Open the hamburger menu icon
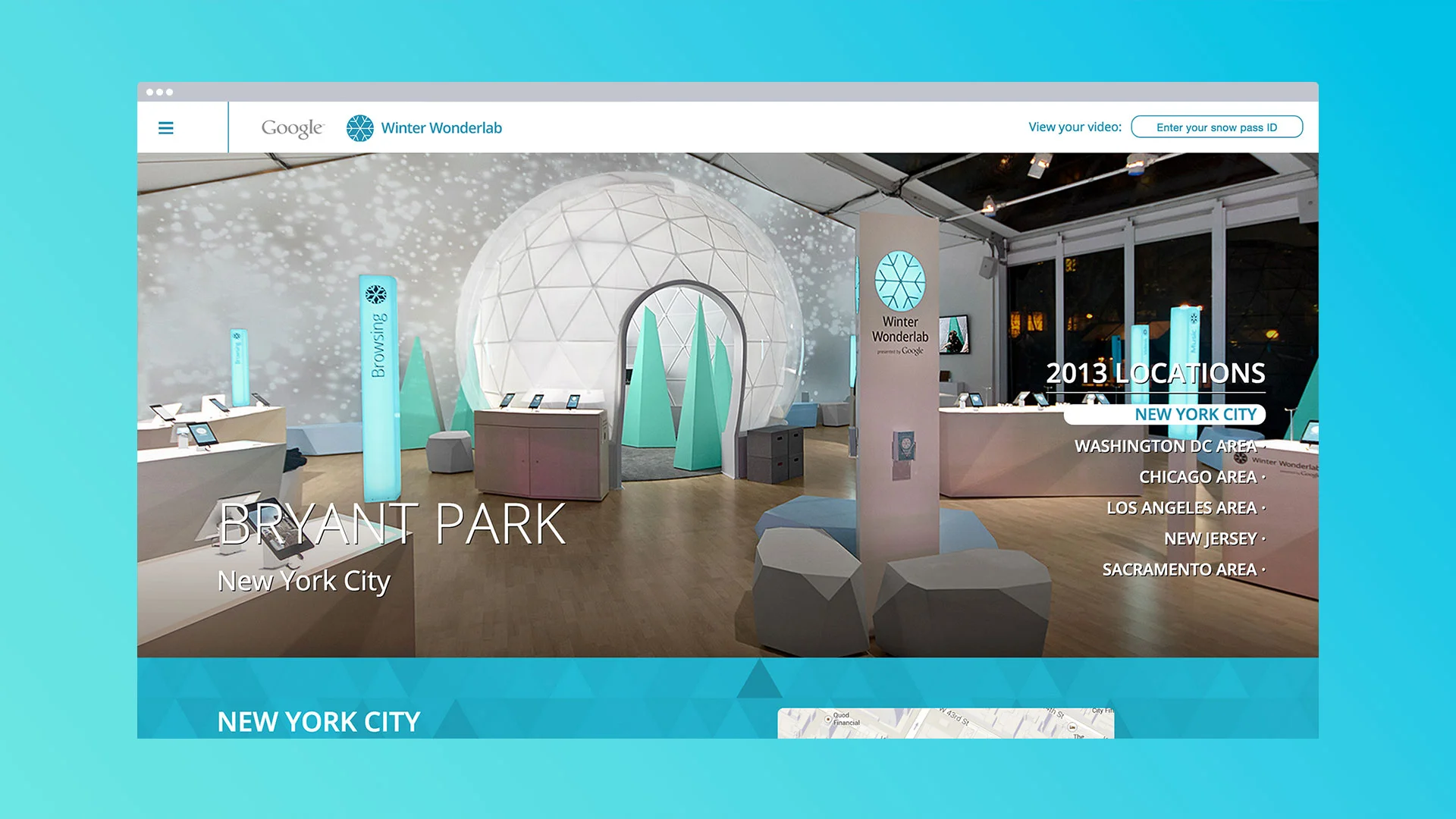 click(x=166, y=128)
